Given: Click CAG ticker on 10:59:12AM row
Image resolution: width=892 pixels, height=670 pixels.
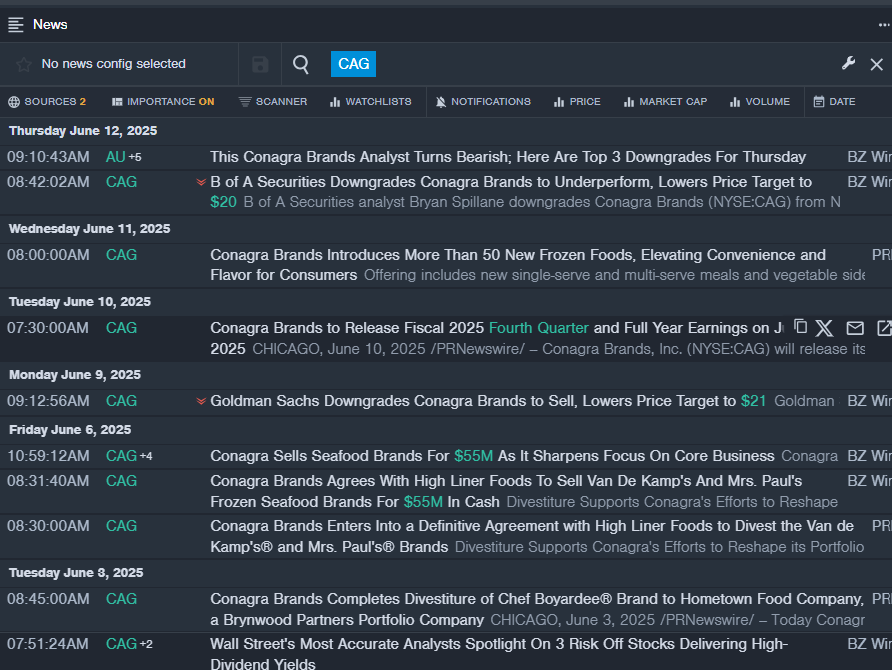Looking at the screenshot, I should coord(121,456).
